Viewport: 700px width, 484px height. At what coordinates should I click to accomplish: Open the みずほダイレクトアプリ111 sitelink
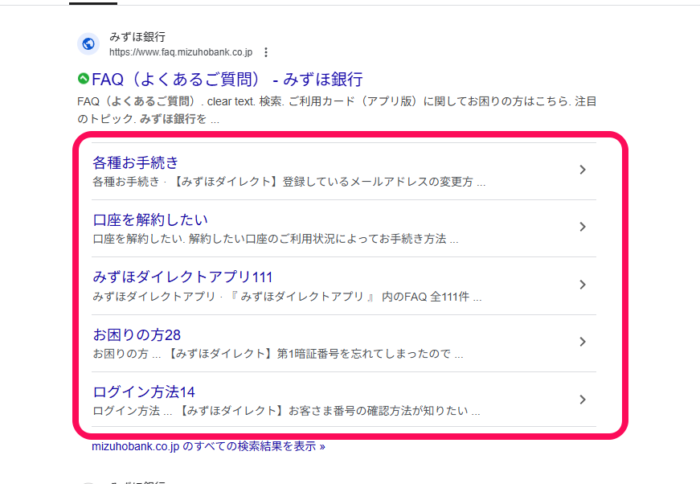tap(183, 277)
